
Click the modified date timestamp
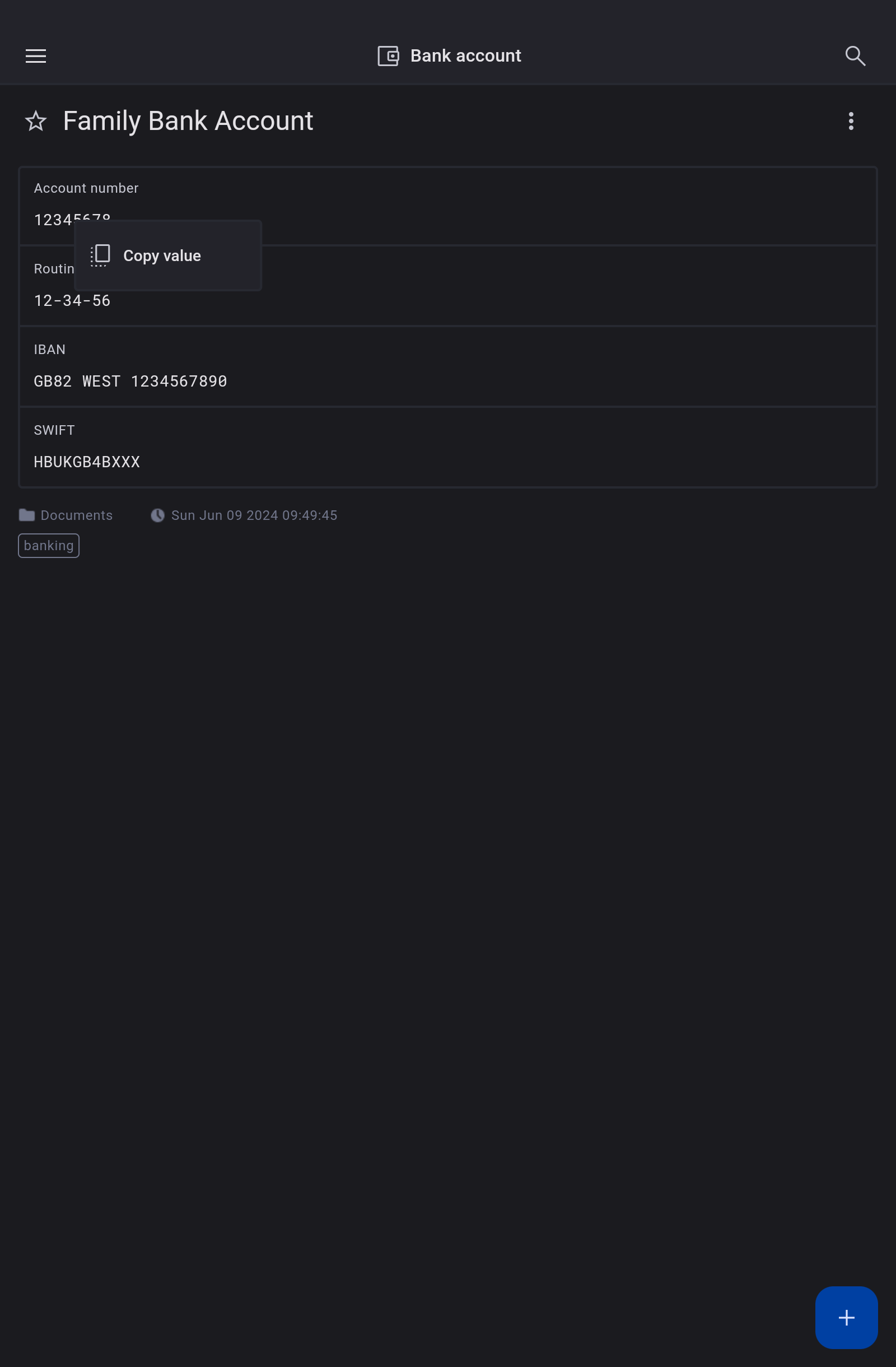click(x=254, y=515)
